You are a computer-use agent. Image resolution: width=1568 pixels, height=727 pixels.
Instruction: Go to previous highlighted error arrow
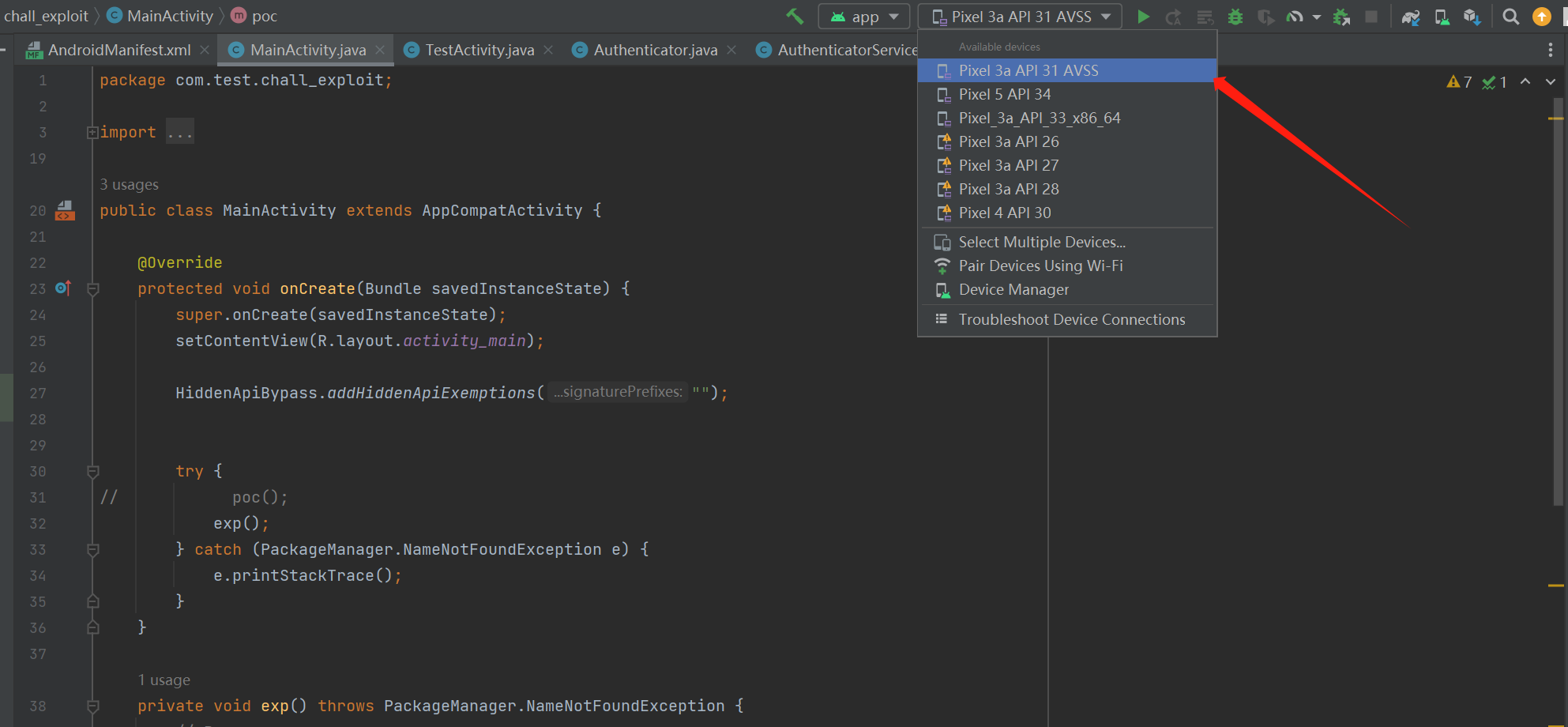click(x=1525, y=81)
